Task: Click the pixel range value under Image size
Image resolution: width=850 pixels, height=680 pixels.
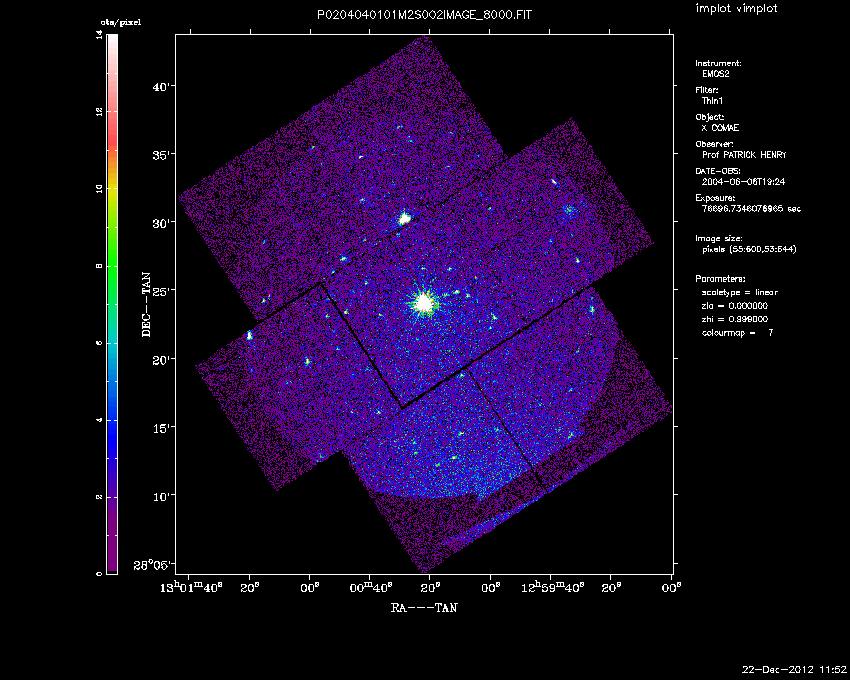Action: [749, 249]
